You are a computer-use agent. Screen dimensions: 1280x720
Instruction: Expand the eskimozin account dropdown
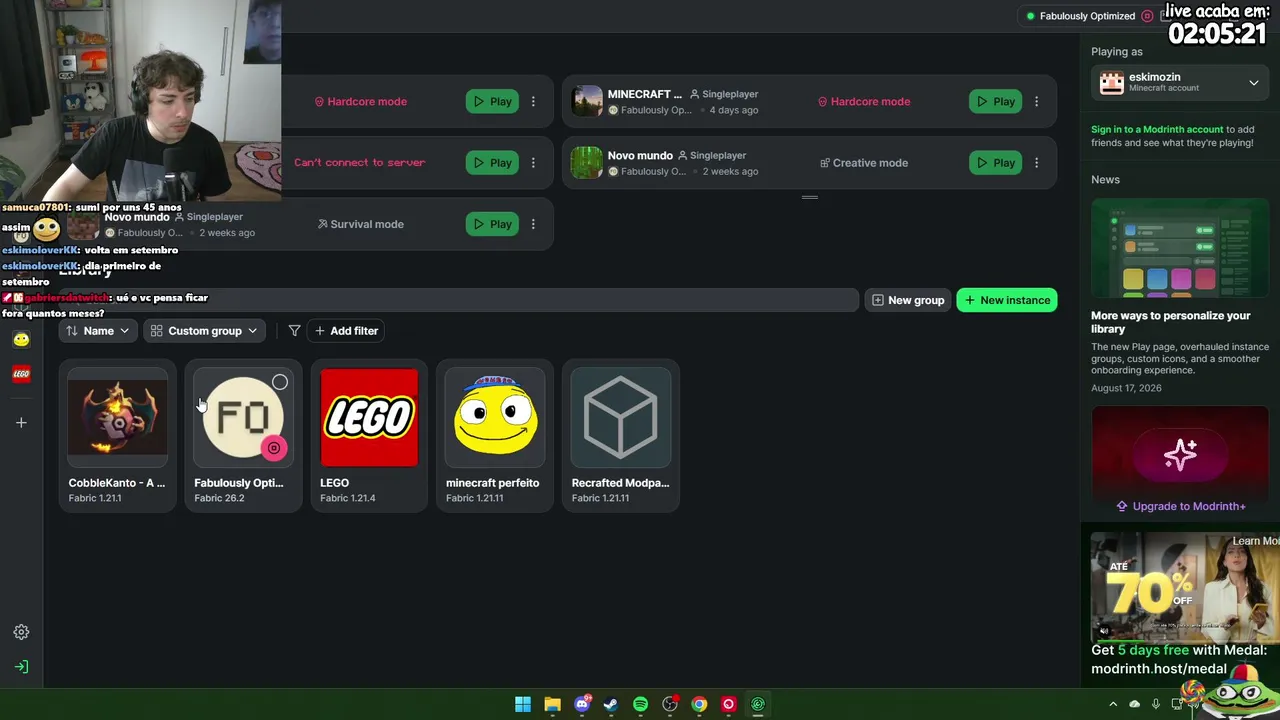tap(1180, 83)
